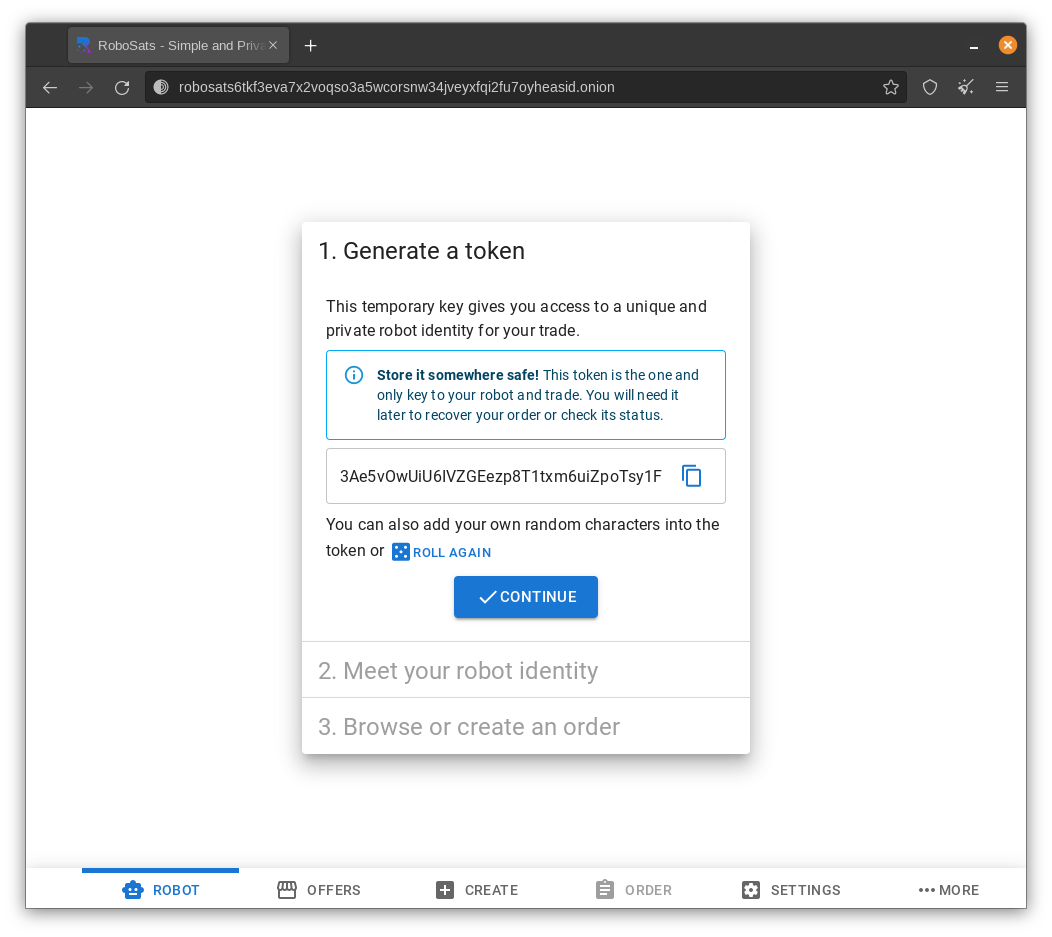1052x937 pixels.
Task: Toggle the Tor shield icon in the toolbar
Action: click(x=930, y=87)
